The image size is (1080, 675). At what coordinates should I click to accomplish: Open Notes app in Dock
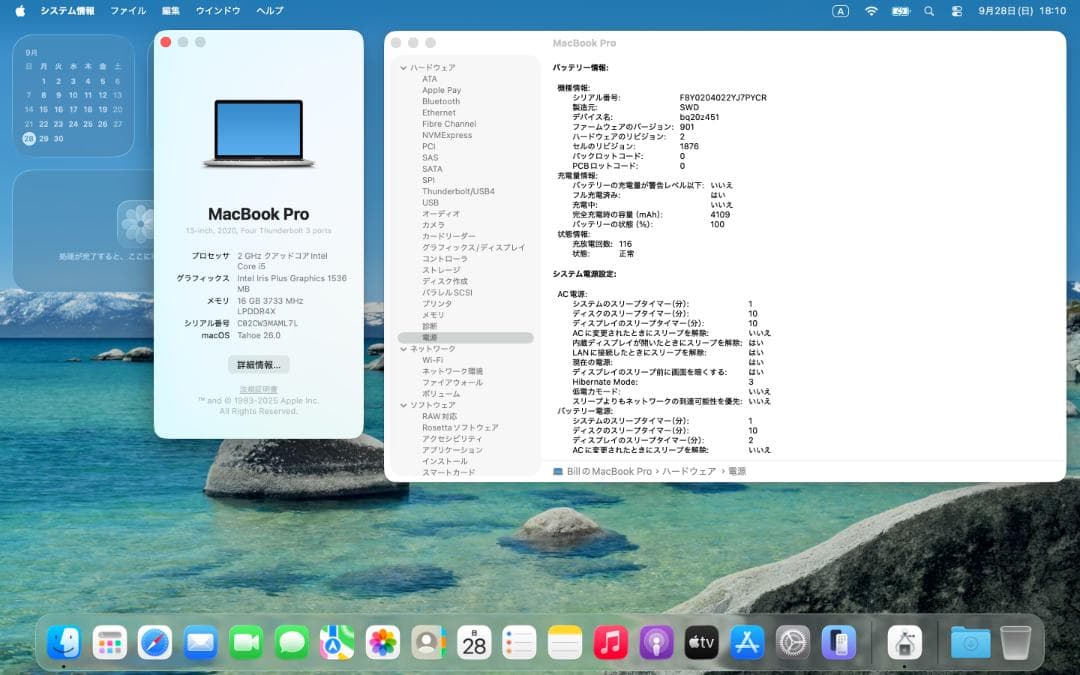tap(565, 643)
